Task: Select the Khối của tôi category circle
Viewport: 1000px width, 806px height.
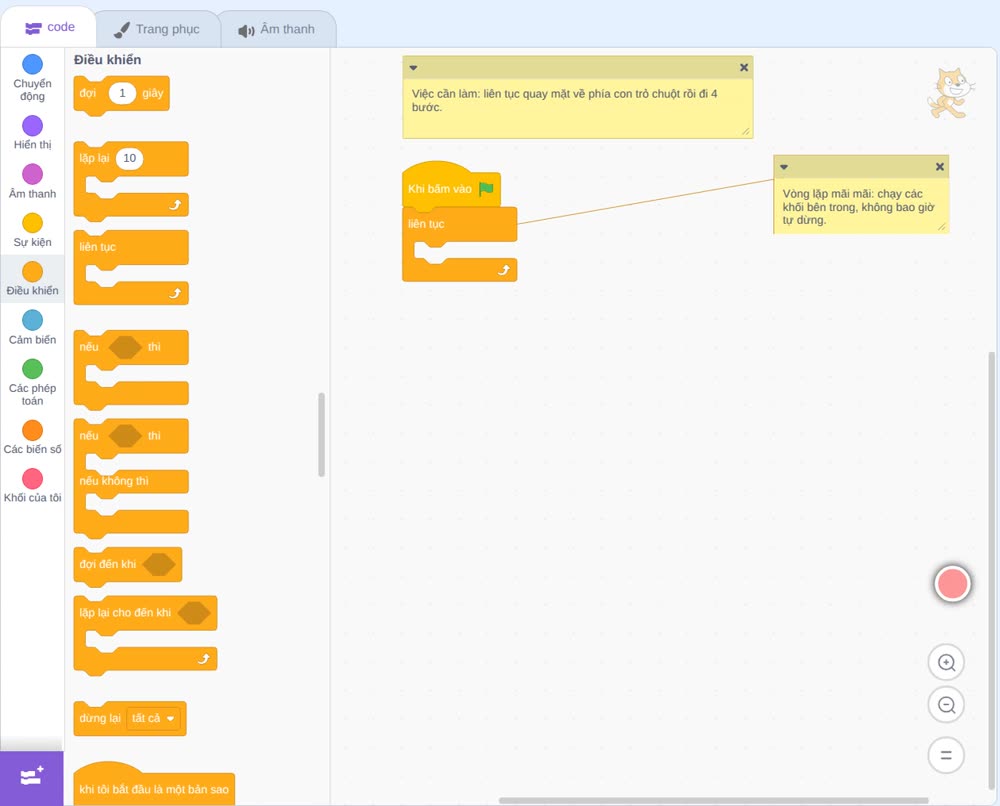Action: coord(33,479)
